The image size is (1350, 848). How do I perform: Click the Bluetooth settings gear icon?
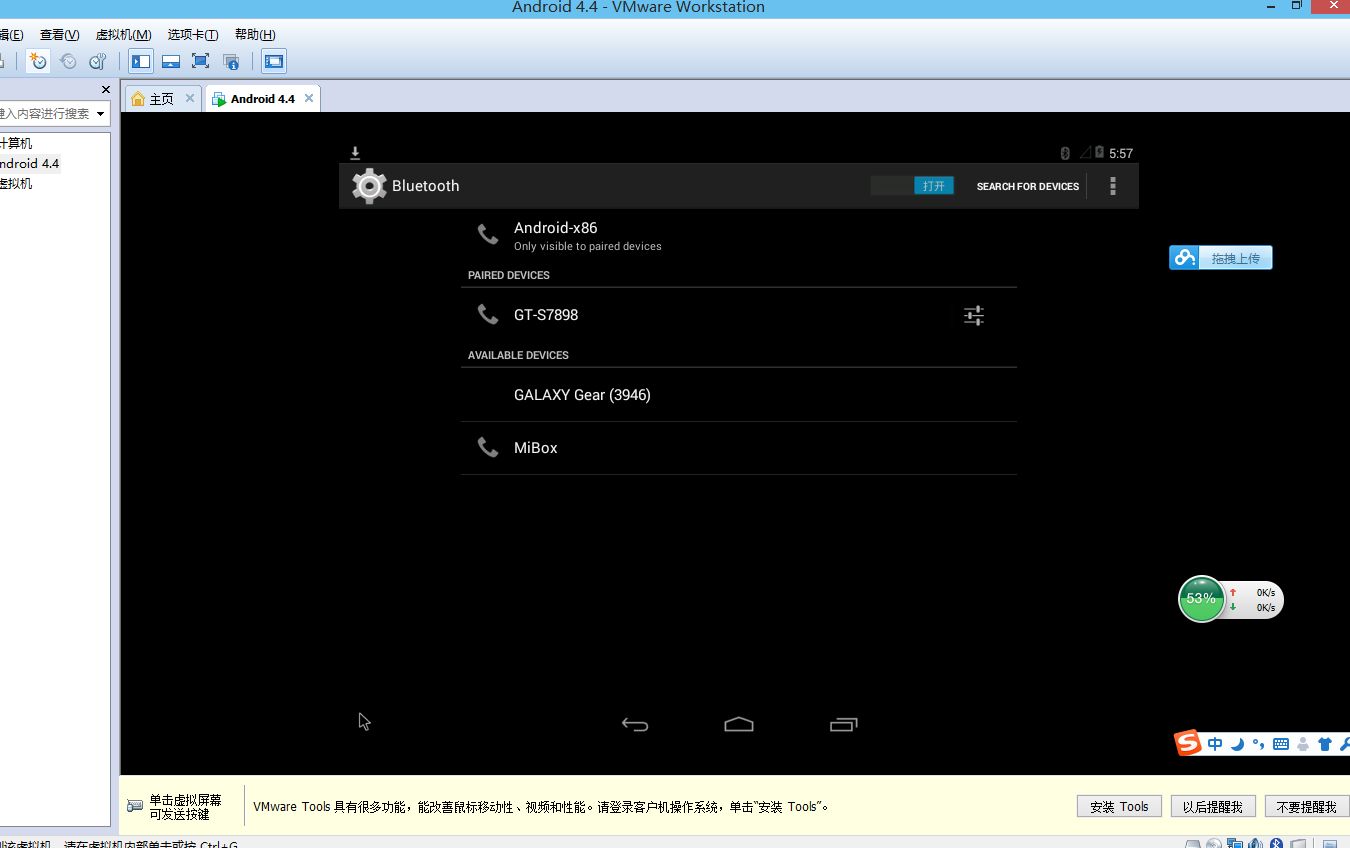(x=369, y=186)
